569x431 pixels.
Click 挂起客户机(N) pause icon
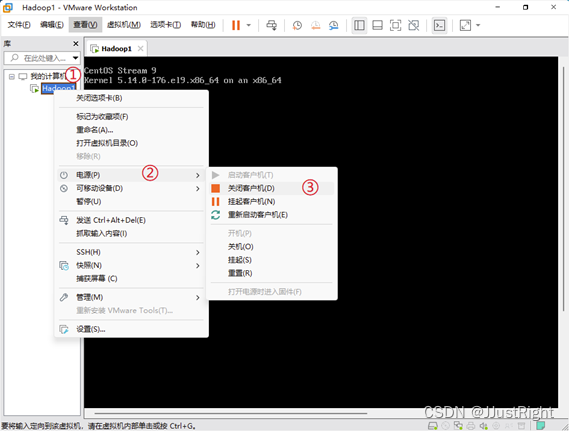point(216,202)
